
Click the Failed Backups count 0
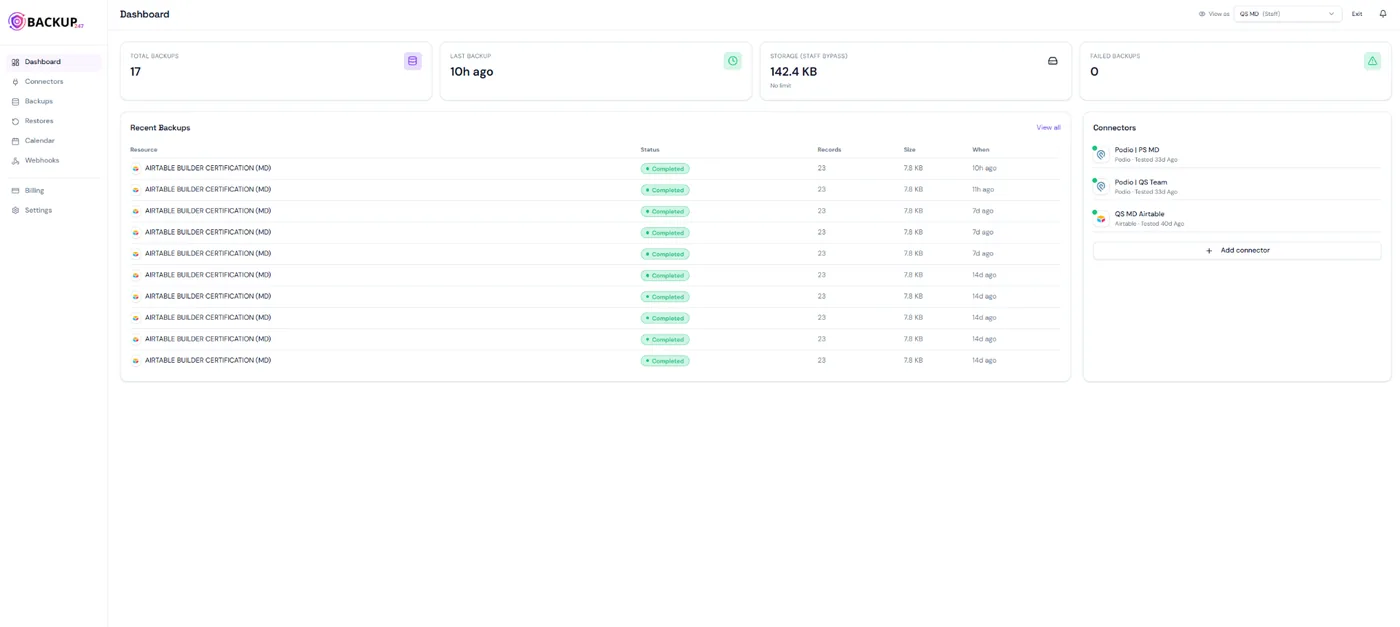tap(1094, 72)
